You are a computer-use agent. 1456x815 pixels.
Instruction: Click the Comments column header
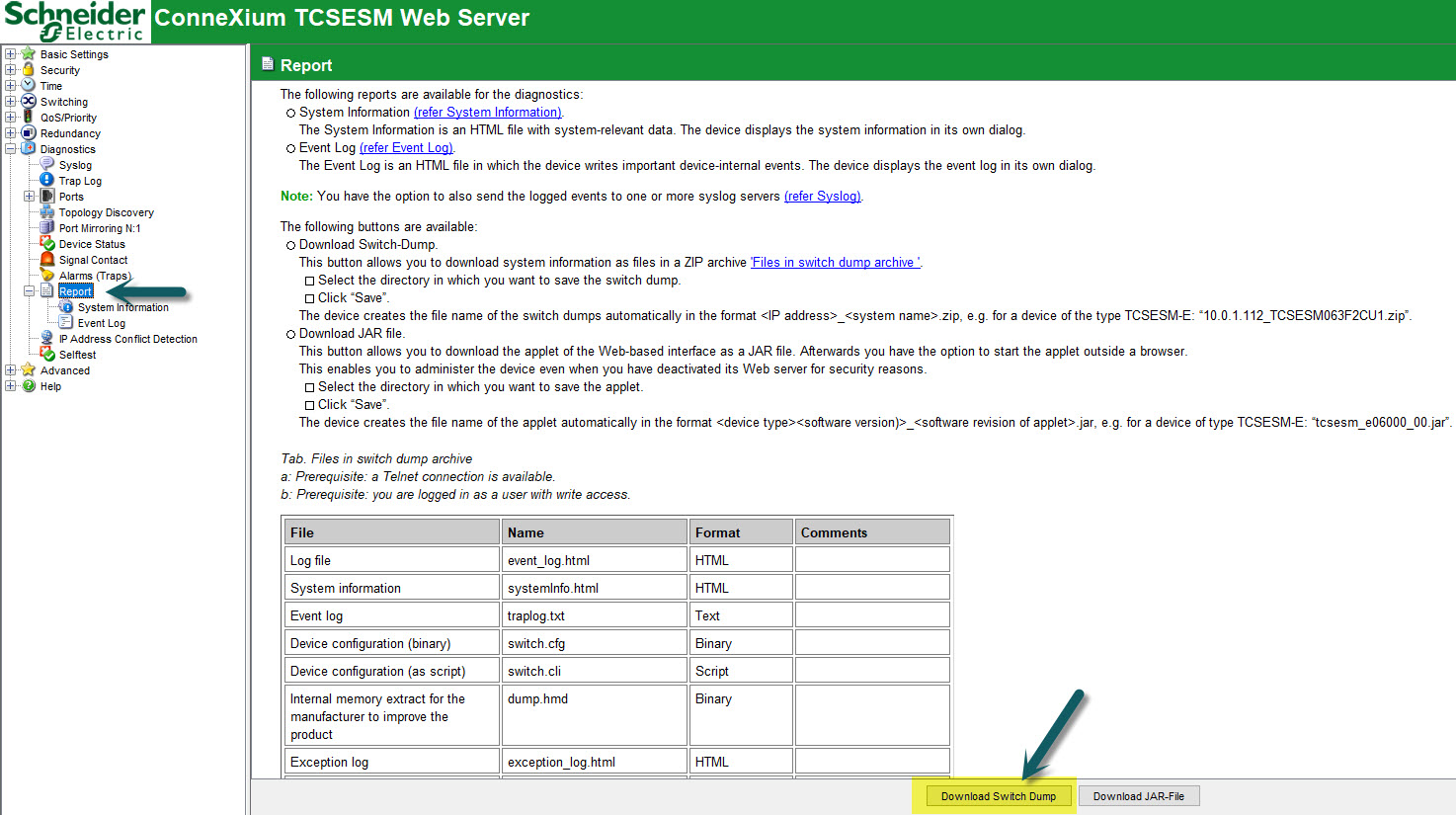(872, 532)
